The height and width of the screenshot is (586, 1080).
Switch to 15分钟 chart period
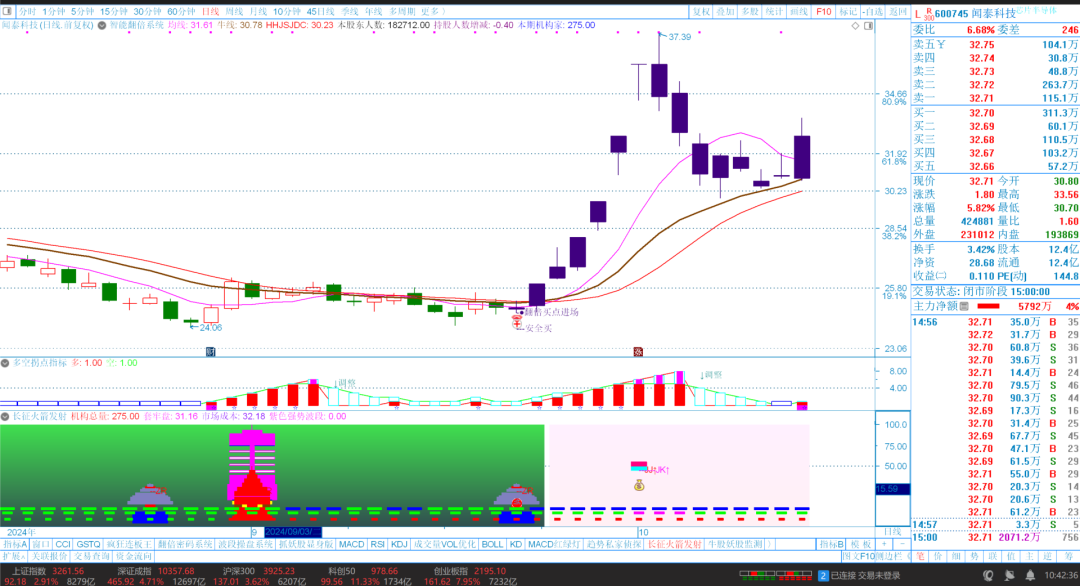pyautogui.click(x=114, y=12)
